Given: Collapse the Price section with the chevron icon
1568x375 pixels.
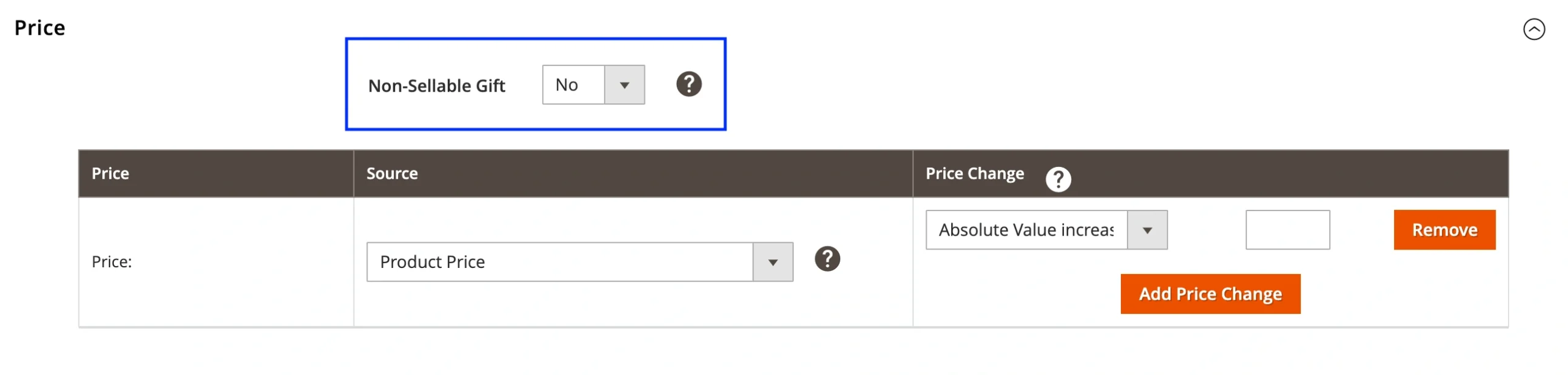Looking at the screenshot, I should [1533, 29].
